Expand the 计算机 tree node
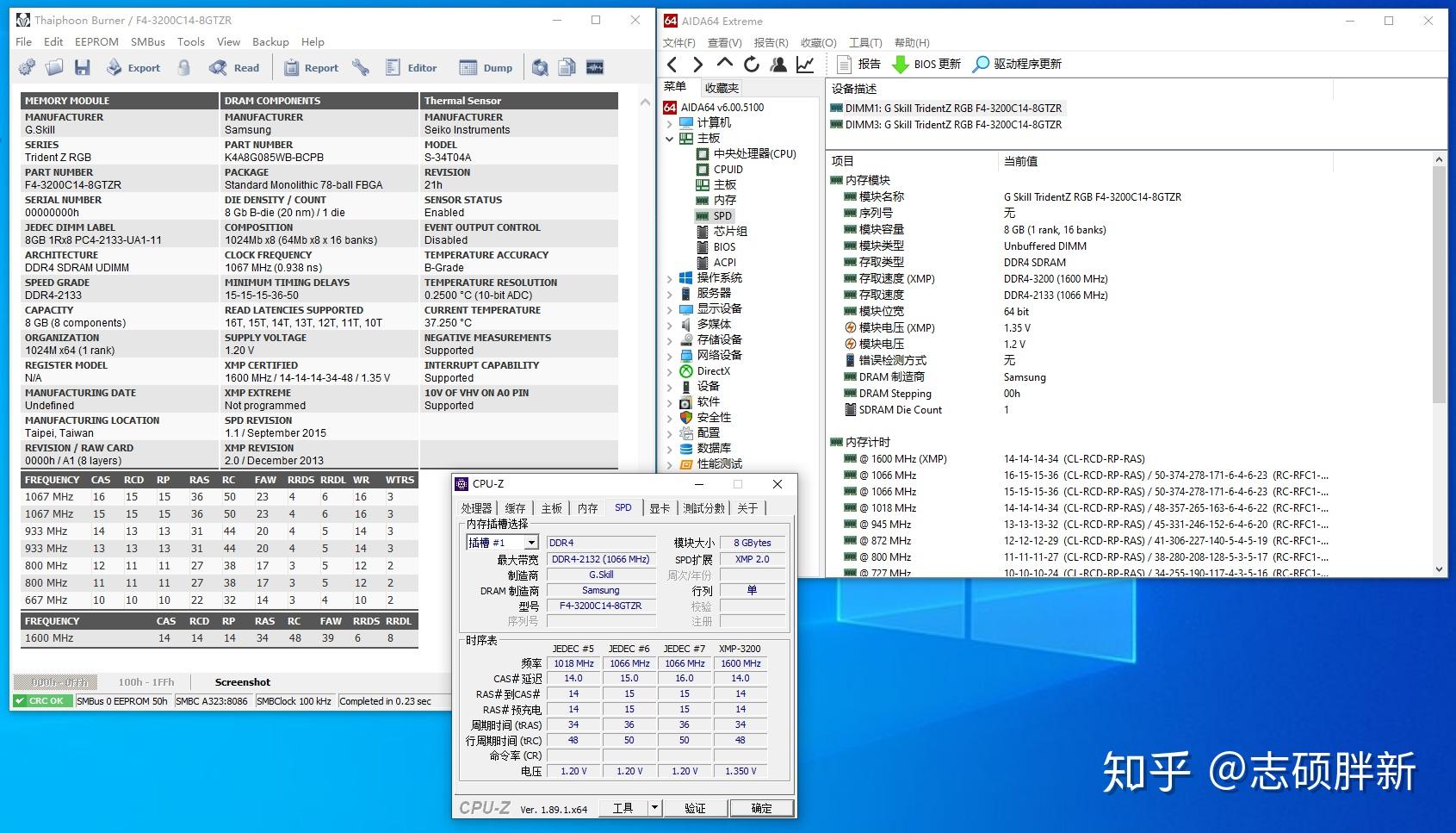The height and width of the screenshot is (833, 1456). pyautogui.click(x=670, y=123)
